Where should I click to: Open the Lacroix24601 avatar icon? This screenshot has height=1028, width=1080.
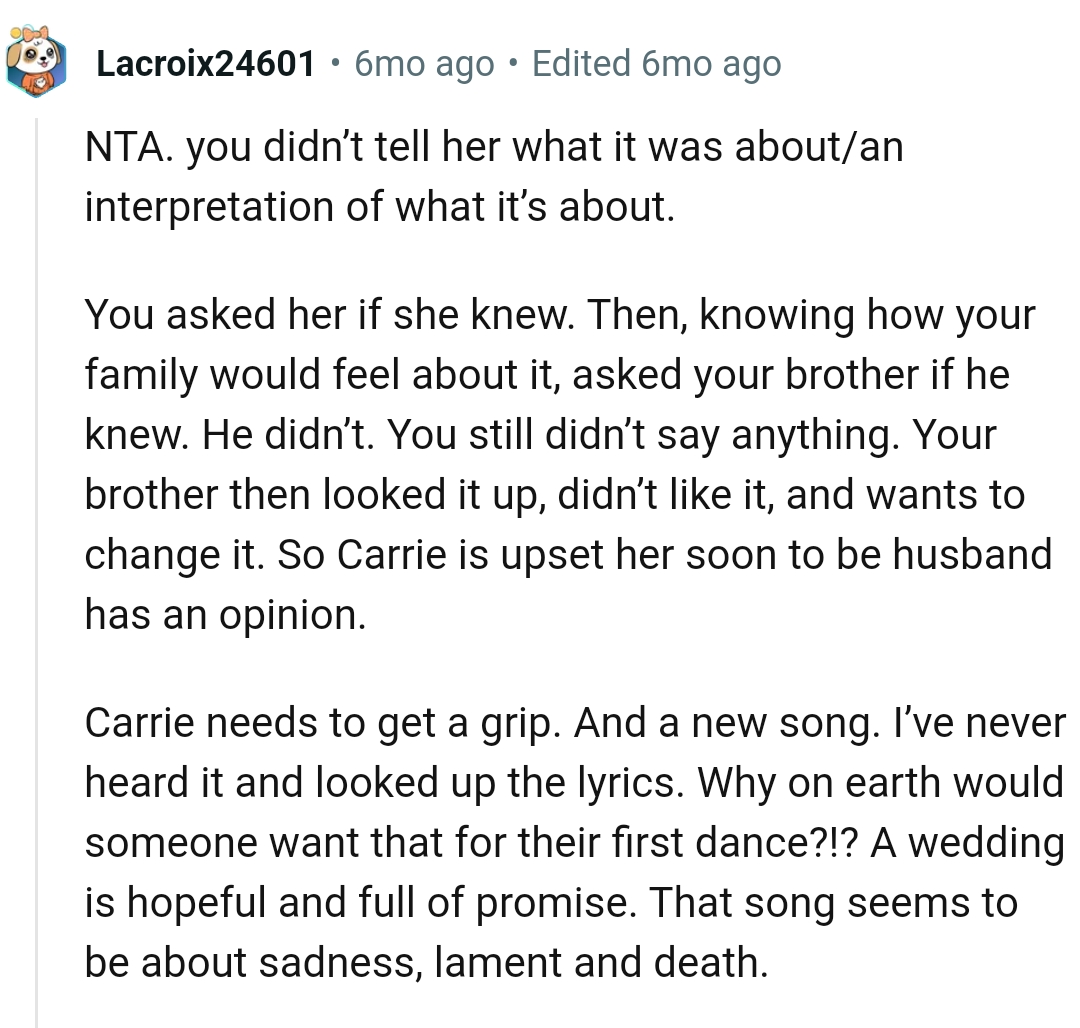click(x=37, y=64)
